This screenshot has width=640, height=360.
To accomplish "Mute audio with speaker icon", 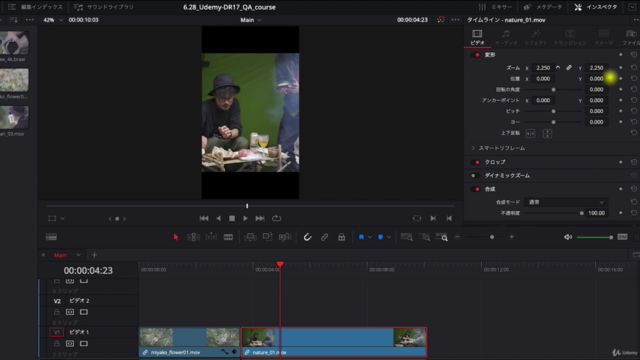I will (x=568, y=237).
